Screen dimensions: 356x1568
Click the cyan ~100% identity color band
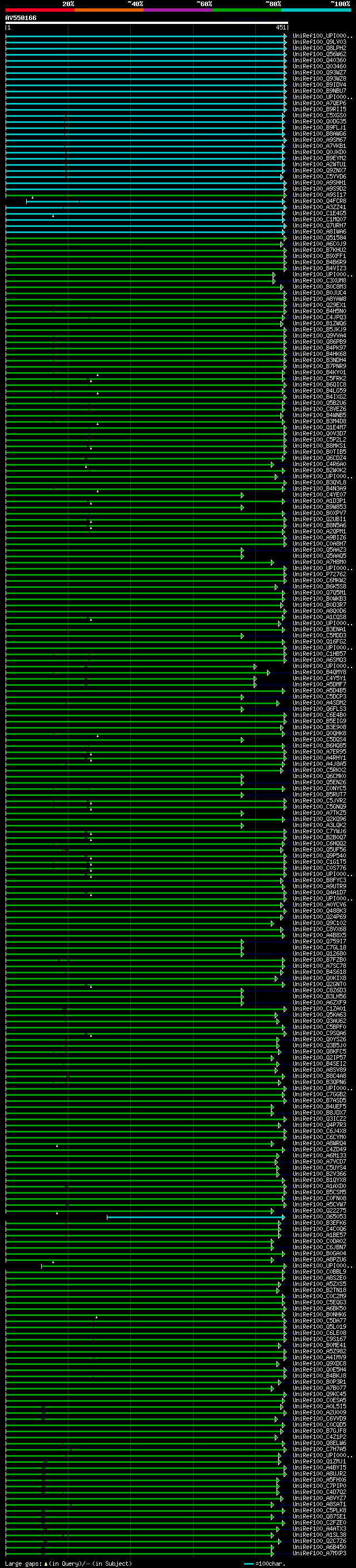[x=317, y=10]
